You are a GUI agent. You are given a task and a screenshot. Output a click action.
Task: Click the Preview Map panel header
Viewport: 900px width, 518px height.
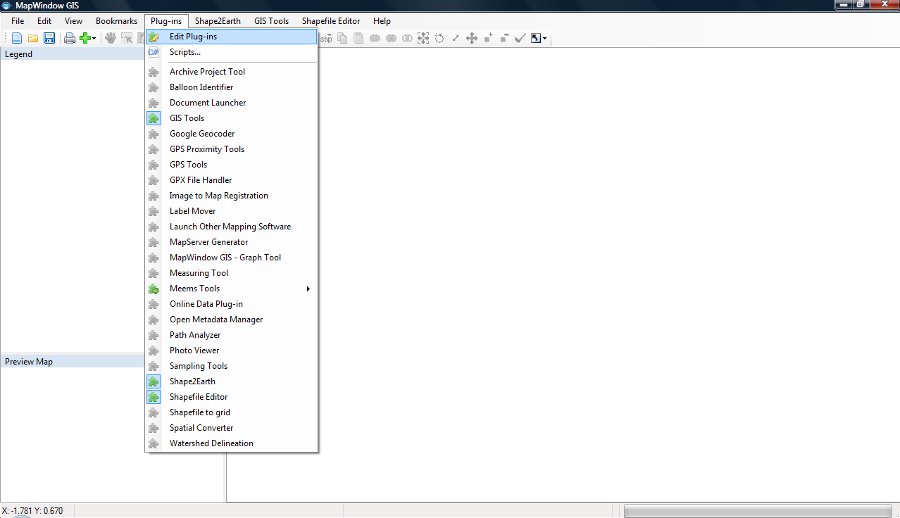coord(72,362)
